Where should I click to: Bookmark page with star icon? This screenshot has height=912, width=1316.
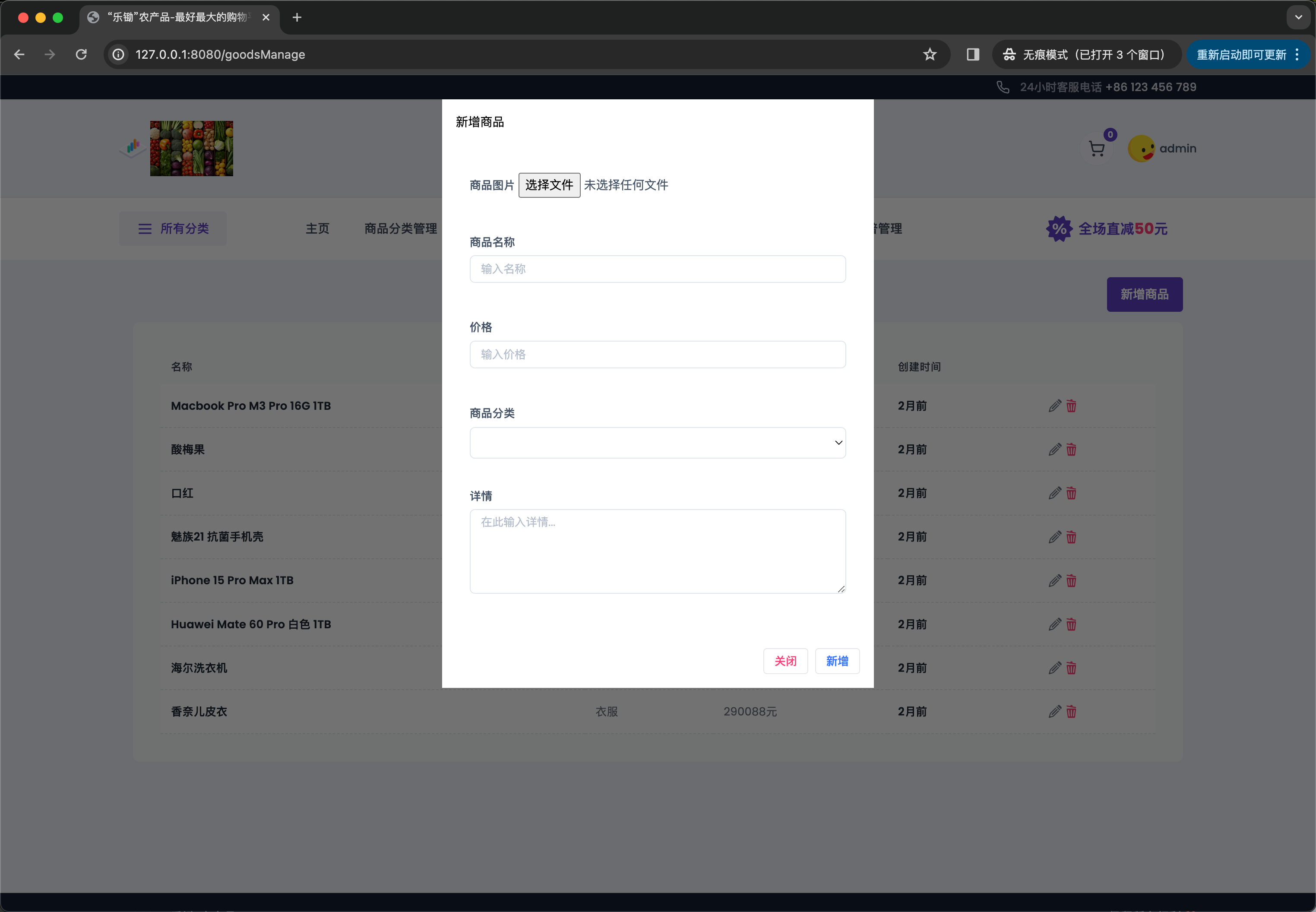point(929,54)
